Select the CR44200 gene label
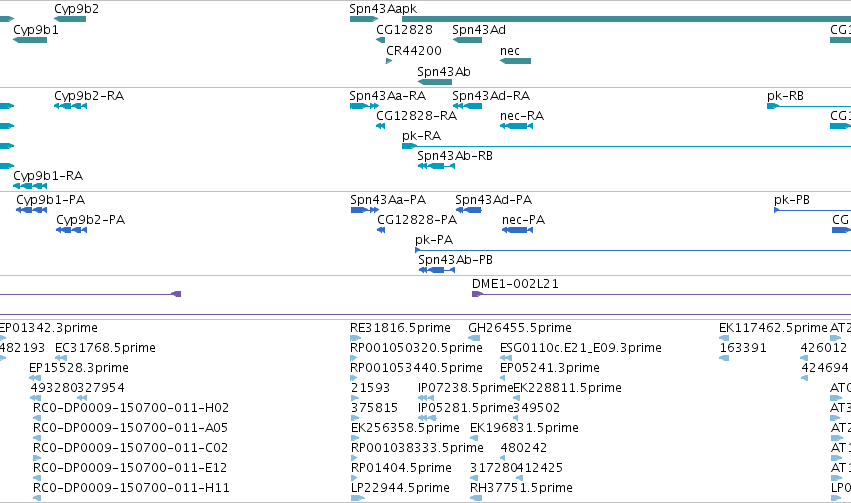Screen dimensions: 851x503 (x=414, y=50)
